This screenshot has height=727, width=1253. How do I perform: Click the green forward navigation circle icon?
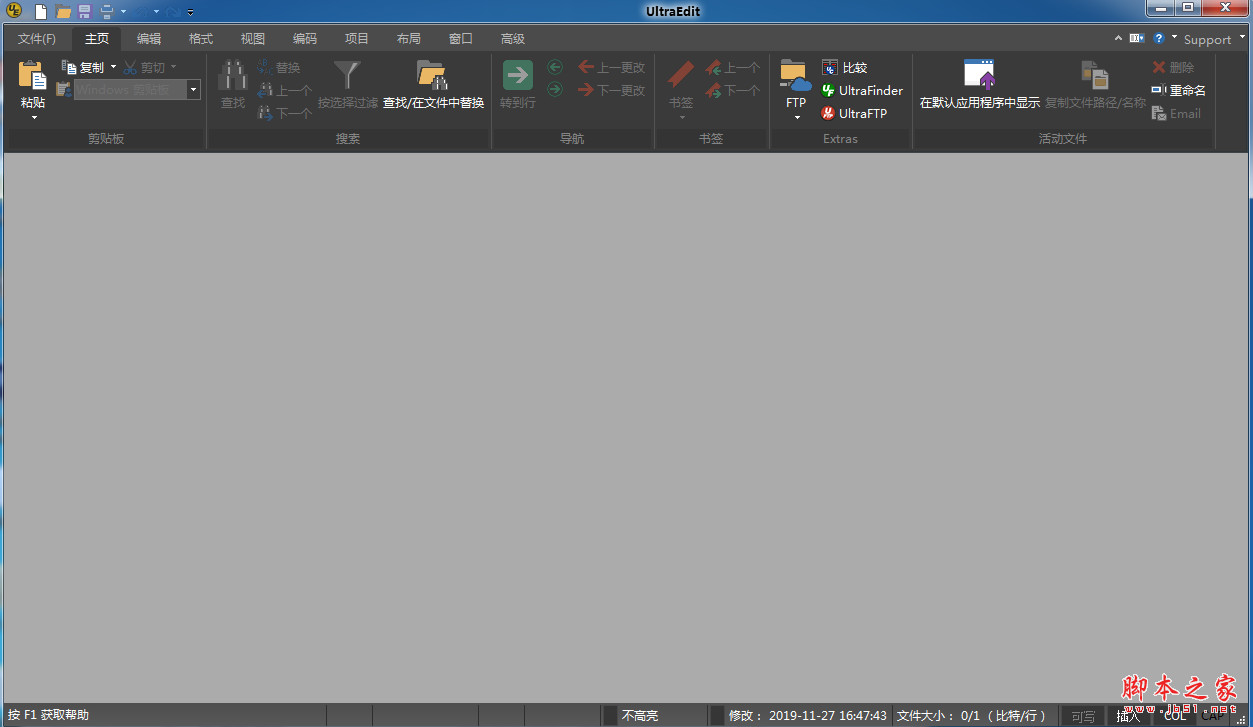click(555, 90)
